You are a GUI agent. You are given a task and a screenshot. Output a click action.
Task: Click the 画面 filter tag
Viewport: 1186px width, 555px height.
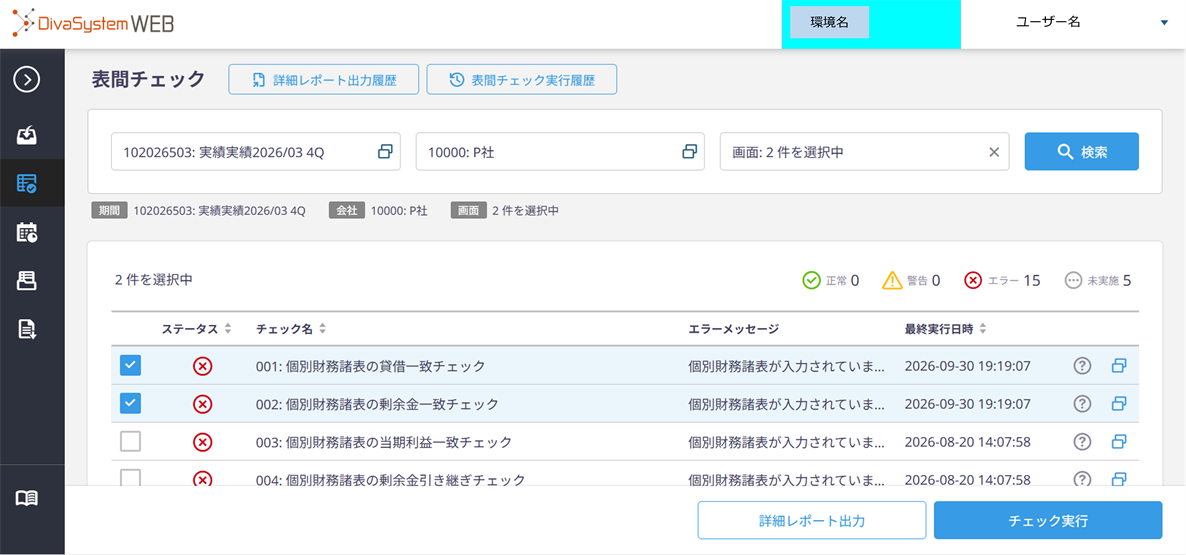pyautogui.click(x=467, y=210)
